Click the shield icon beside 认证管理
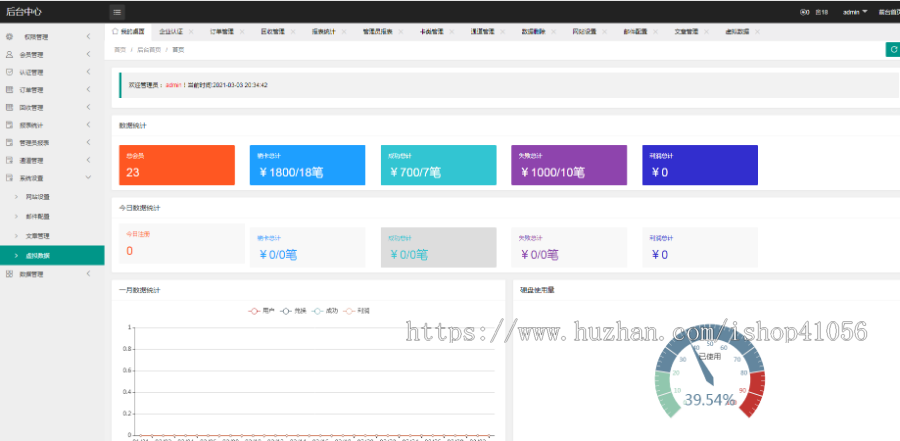This screenshot has height=441, width=900. 10,72
